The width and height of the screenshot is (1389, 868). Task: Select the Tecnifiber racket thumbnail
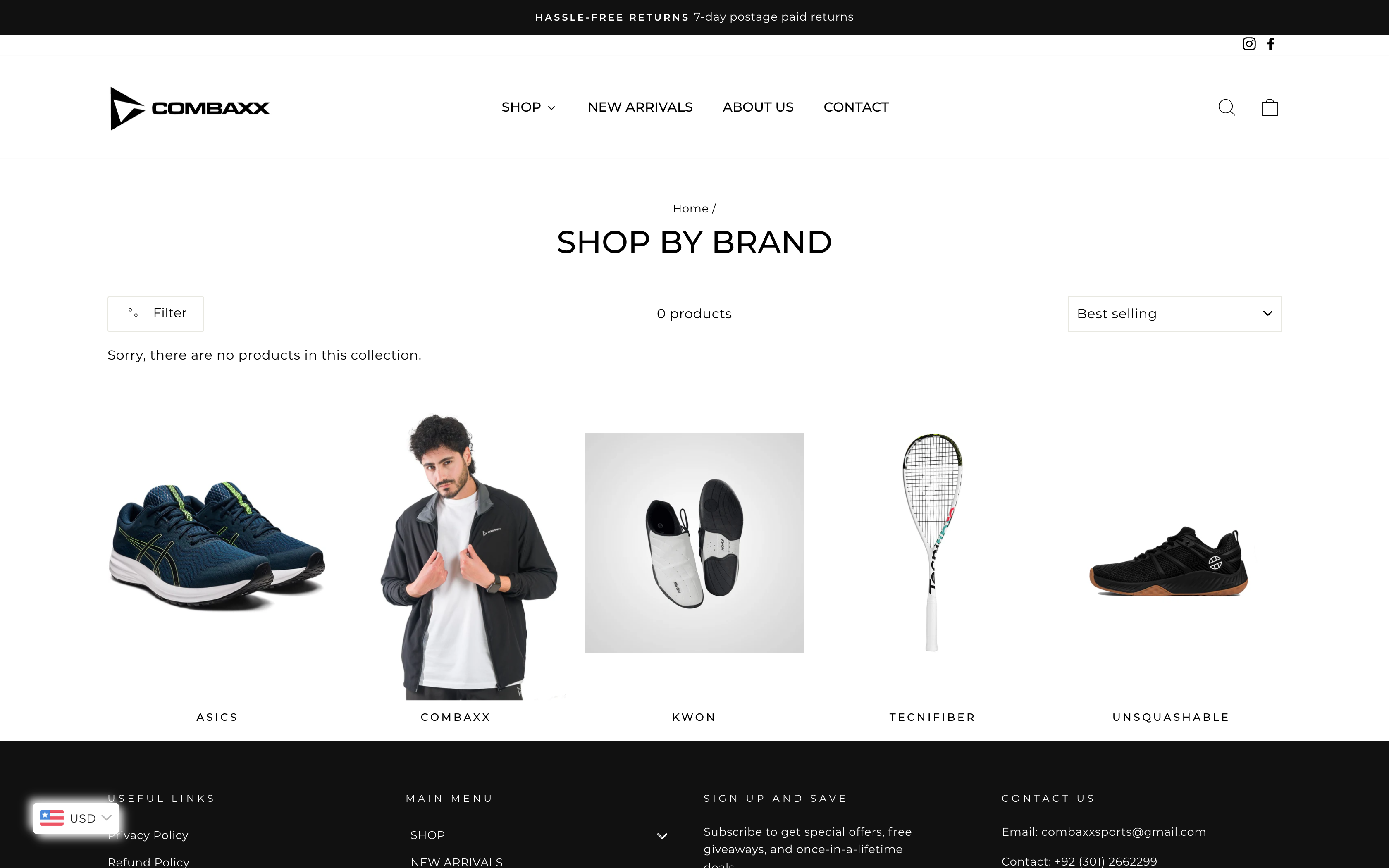[x=932, y=542]
